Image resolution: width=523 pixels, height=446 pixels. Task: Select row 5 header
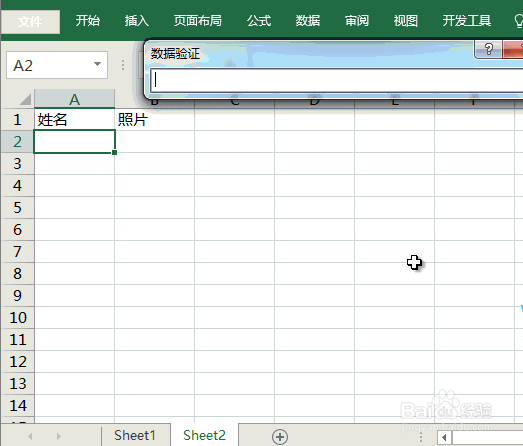coord(17,208)
